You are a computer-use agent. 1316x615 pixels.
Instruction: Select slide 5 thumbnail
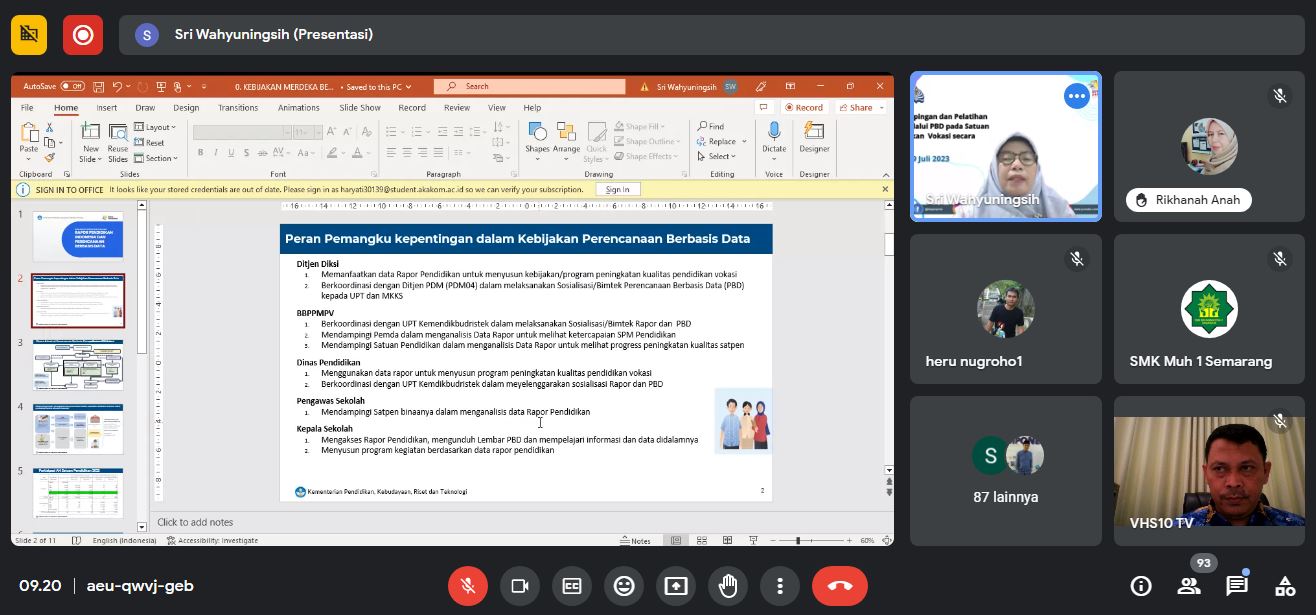click(78, 494)
